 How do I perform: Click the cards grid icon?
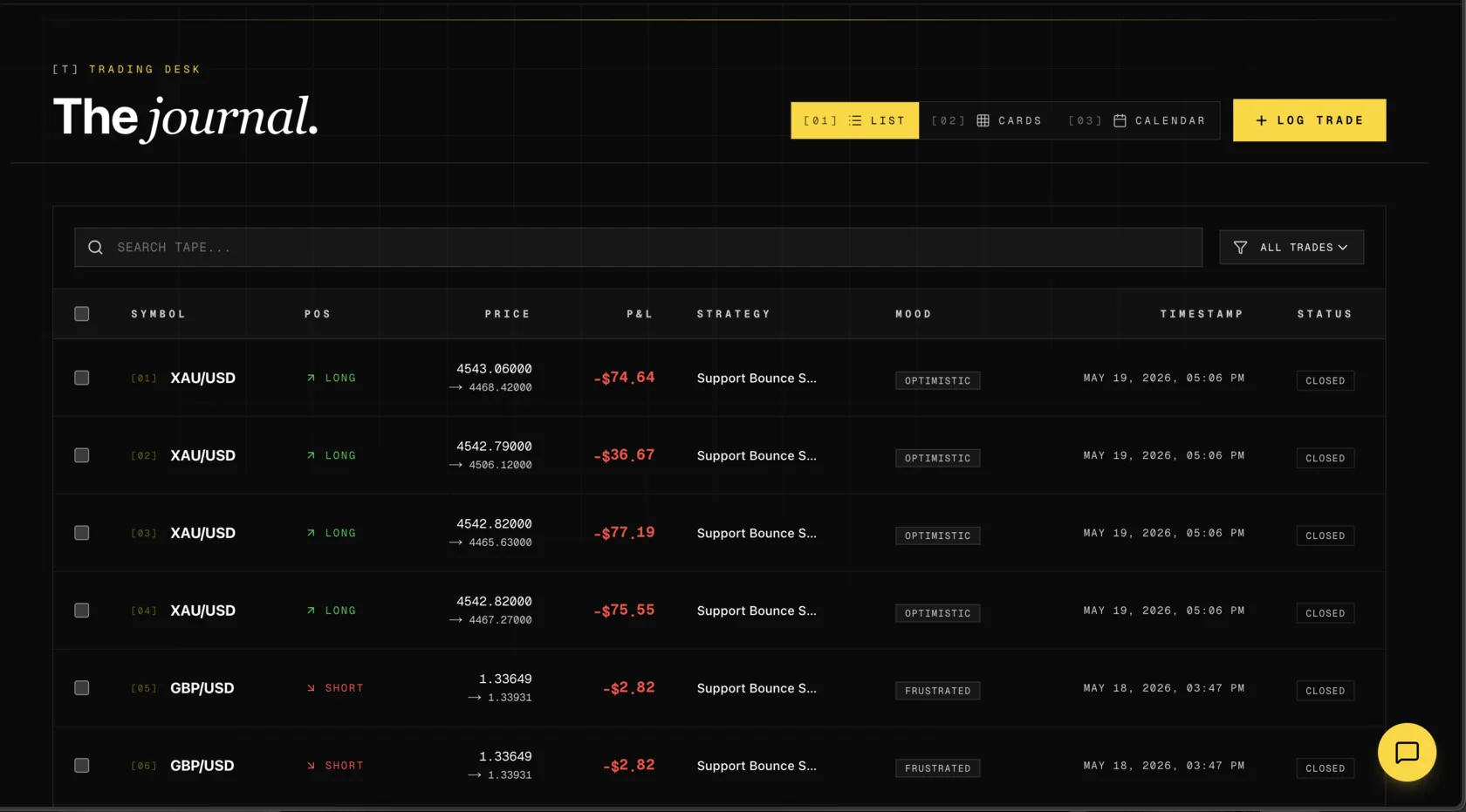pyautogui.click(x=983, y=120)
